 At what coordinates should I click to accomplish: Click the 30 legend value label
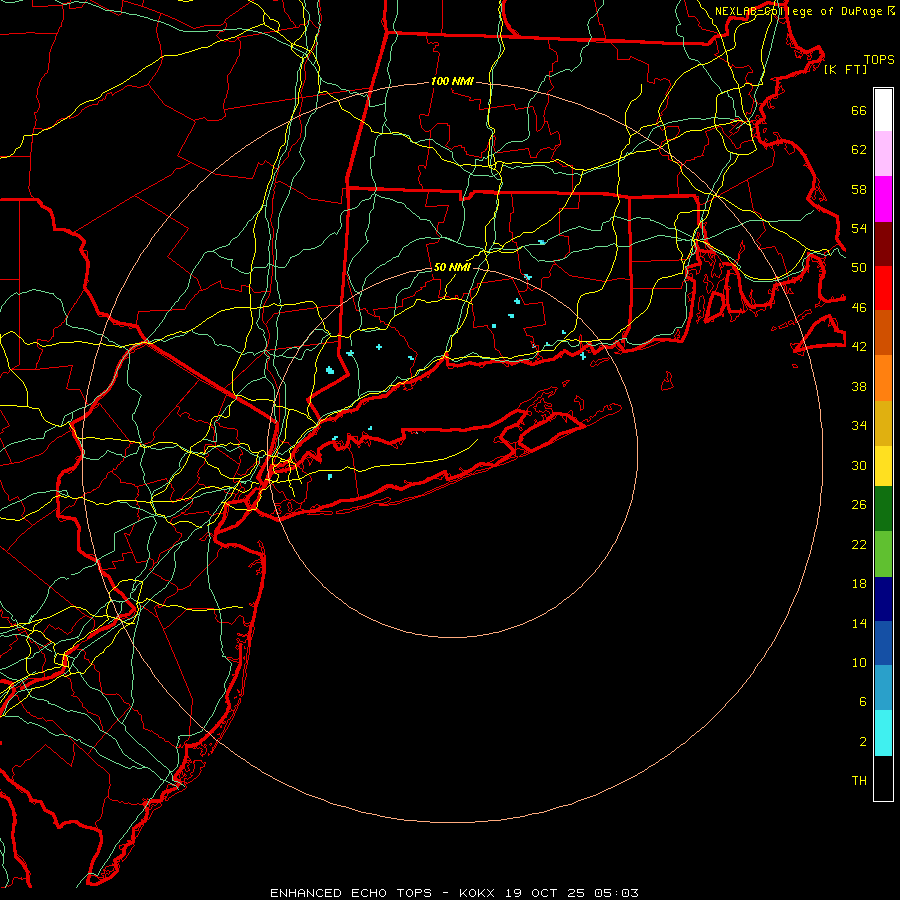tap(859, 465)
